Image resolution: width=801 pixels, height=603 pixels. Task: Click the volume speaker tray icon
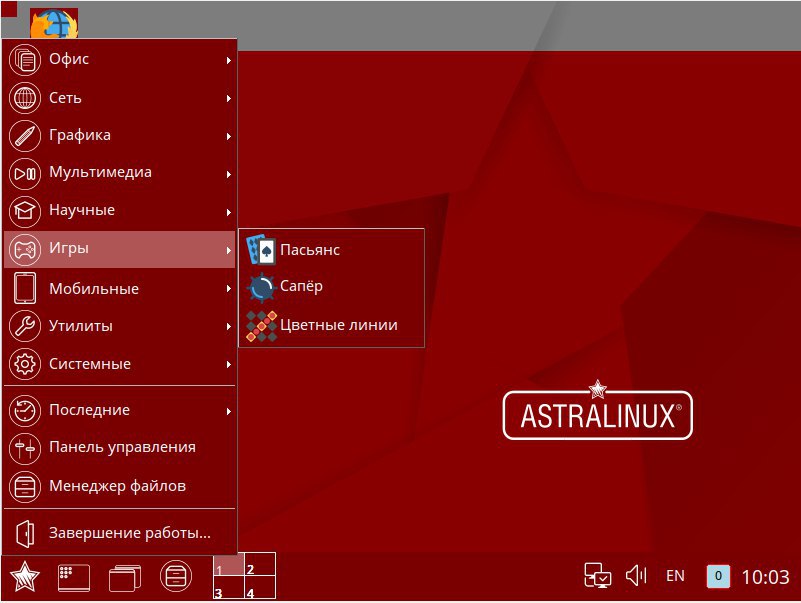pos(637,575)
